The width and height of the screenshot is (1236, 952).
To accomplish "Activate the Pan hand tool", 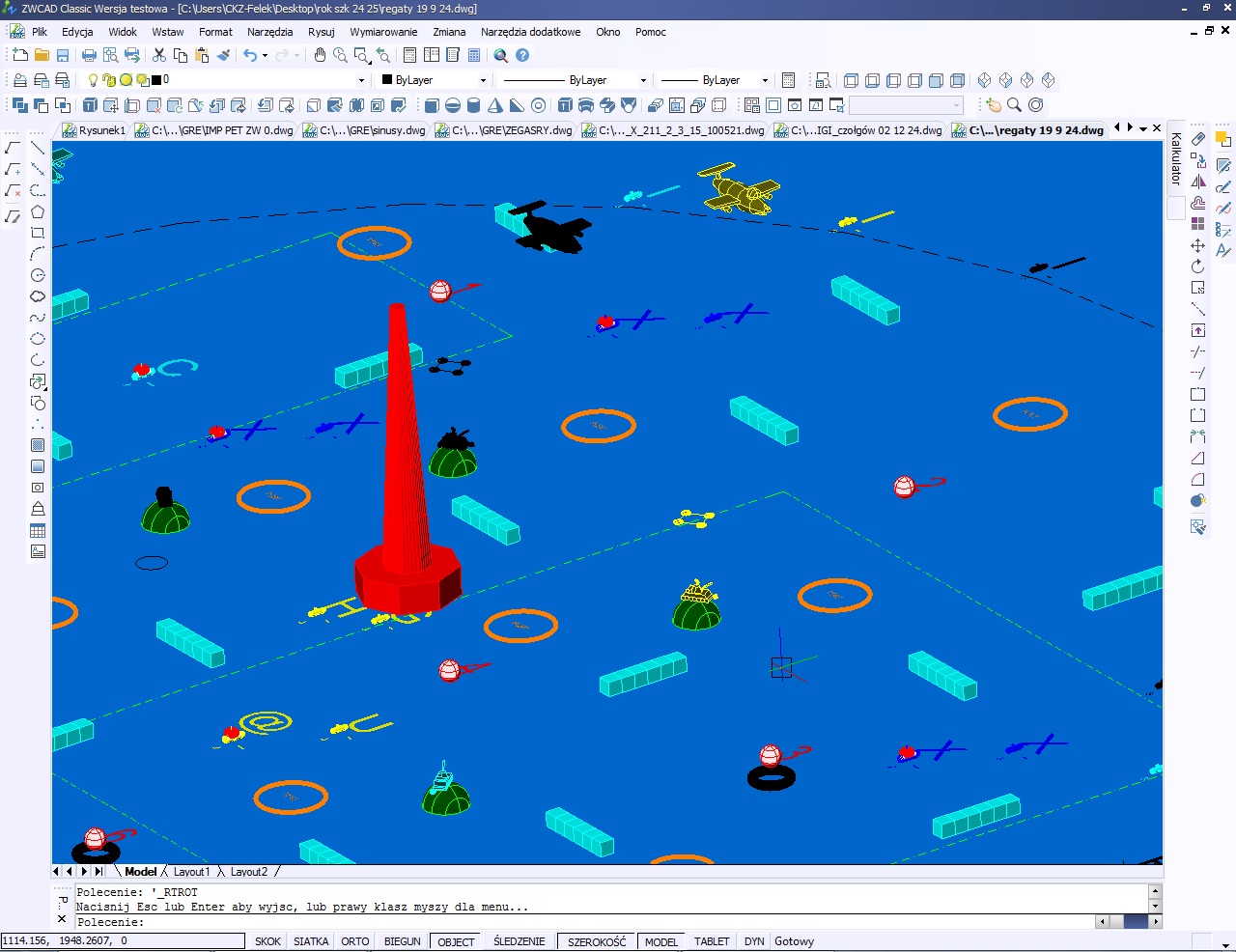I will click(x=320, y=55).
